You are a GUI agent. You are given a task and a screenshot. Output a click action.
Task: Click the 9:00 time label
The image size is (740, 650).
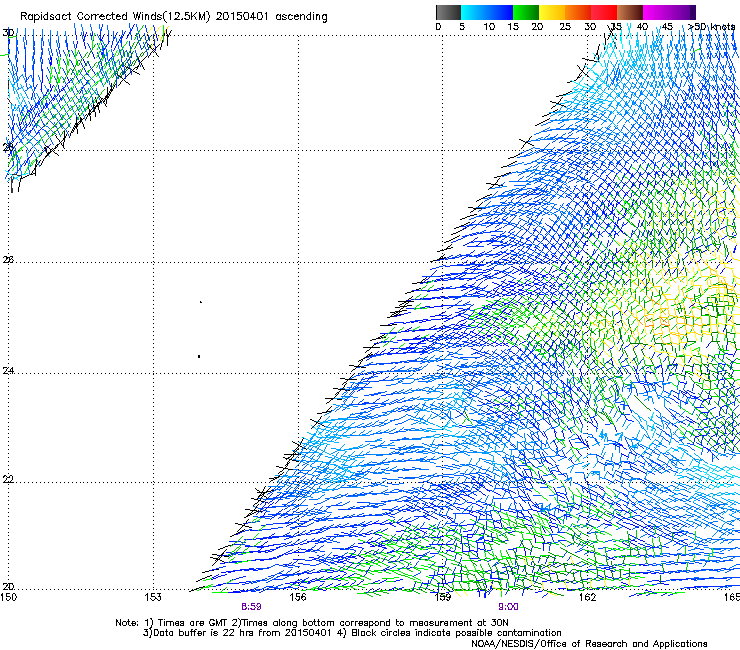click(x=508, y=607)
